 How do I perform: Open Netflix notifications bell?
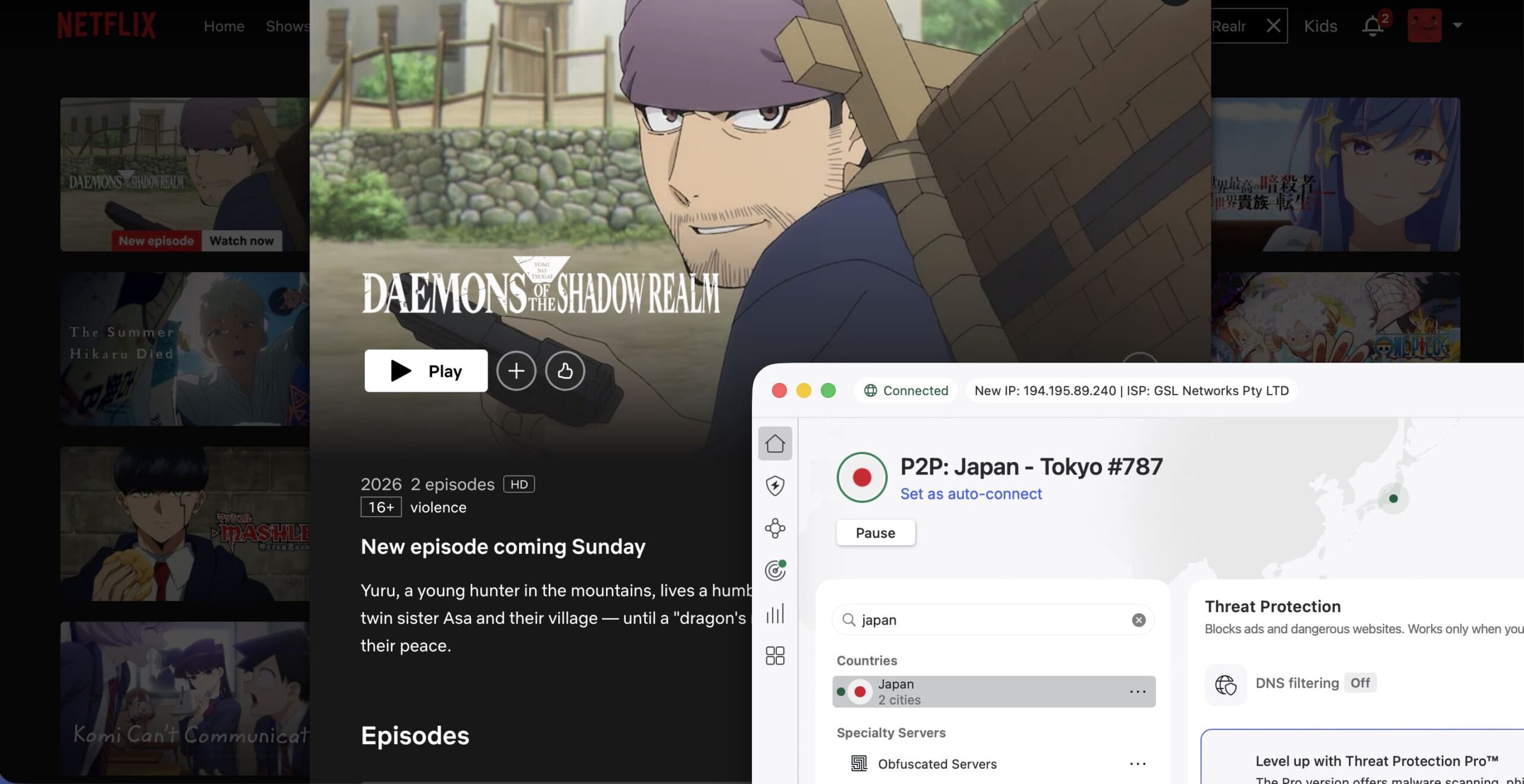pyautogui.click(x=1373, y=26)
